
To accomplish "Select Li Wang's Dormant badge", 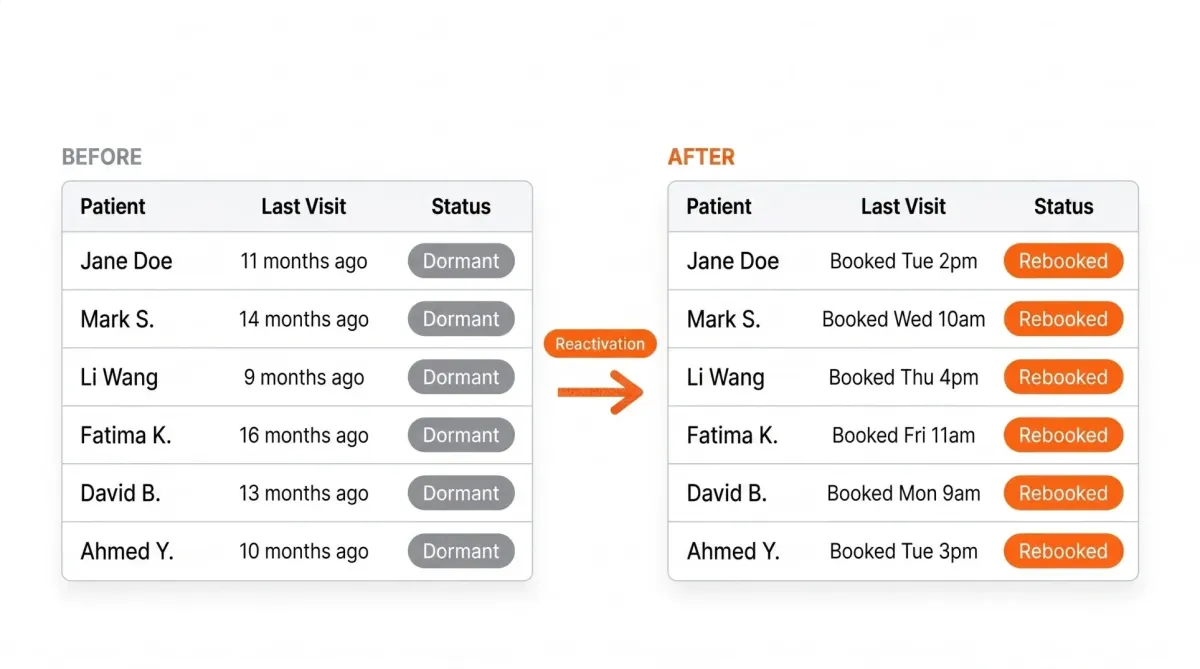I will pyautogui.click(x=461, y=377).
